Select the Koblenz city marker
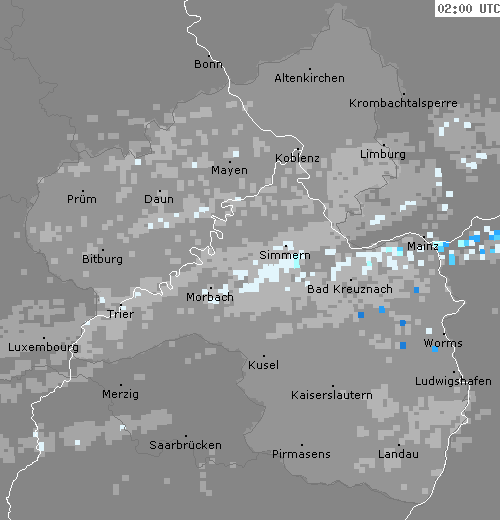 298,149
